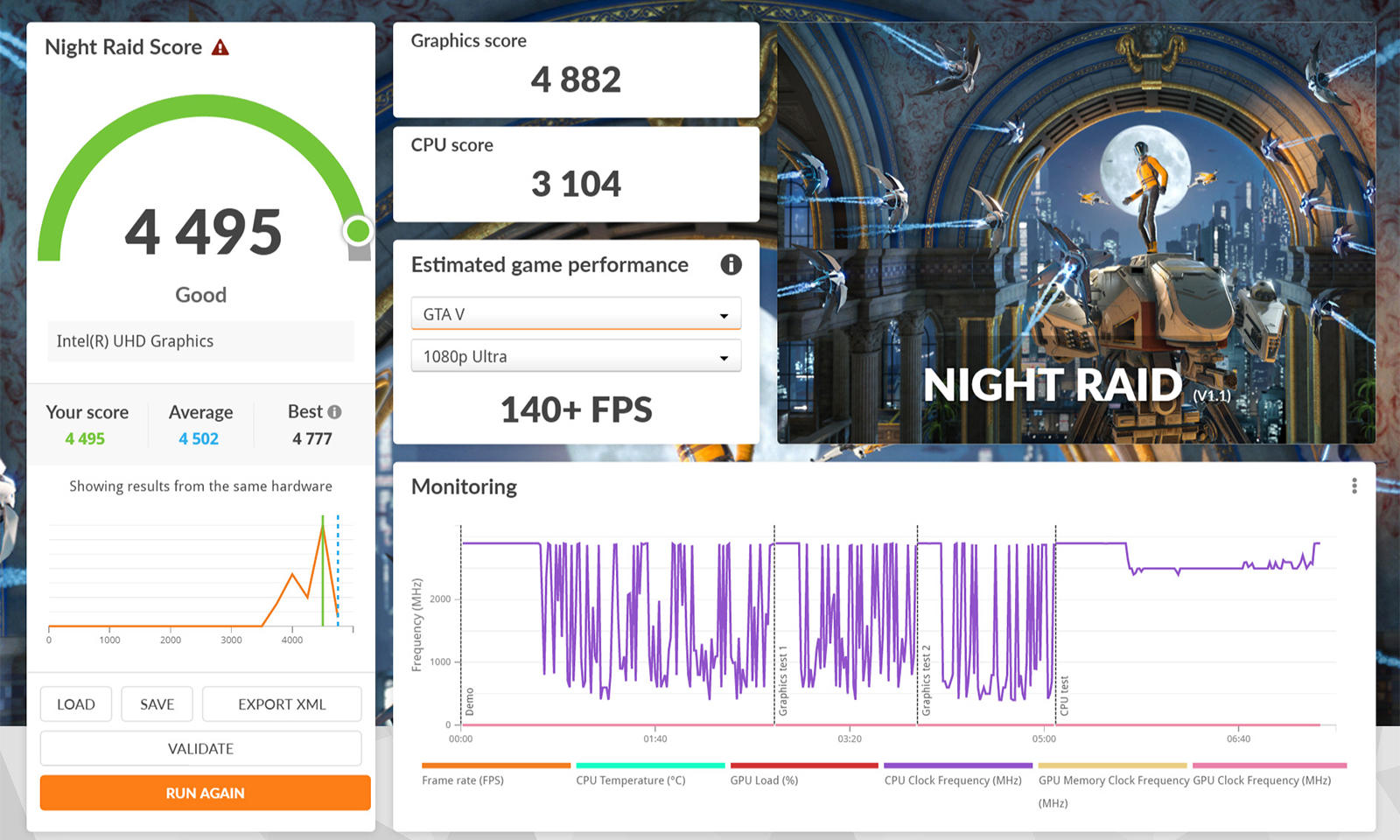1400x840 pixels.
Task: Click the info icon next to Estimated game performance
Action: pyautogui.click(x=731, y=264)
